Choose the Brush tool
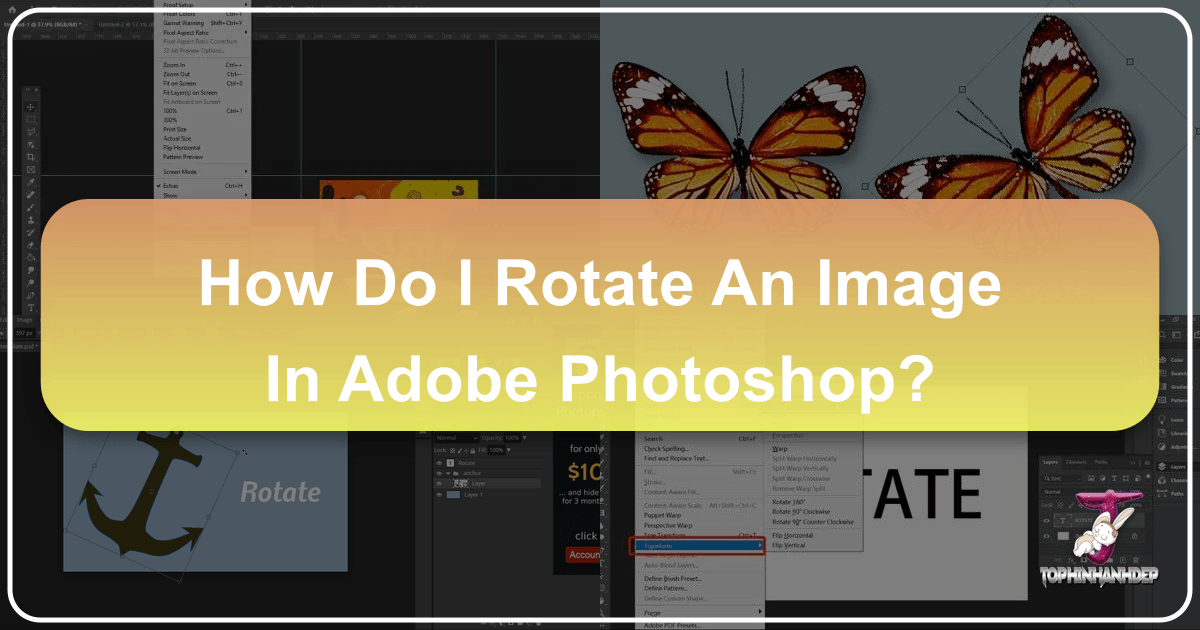The image size is (1200, 630). coord(31,207)
